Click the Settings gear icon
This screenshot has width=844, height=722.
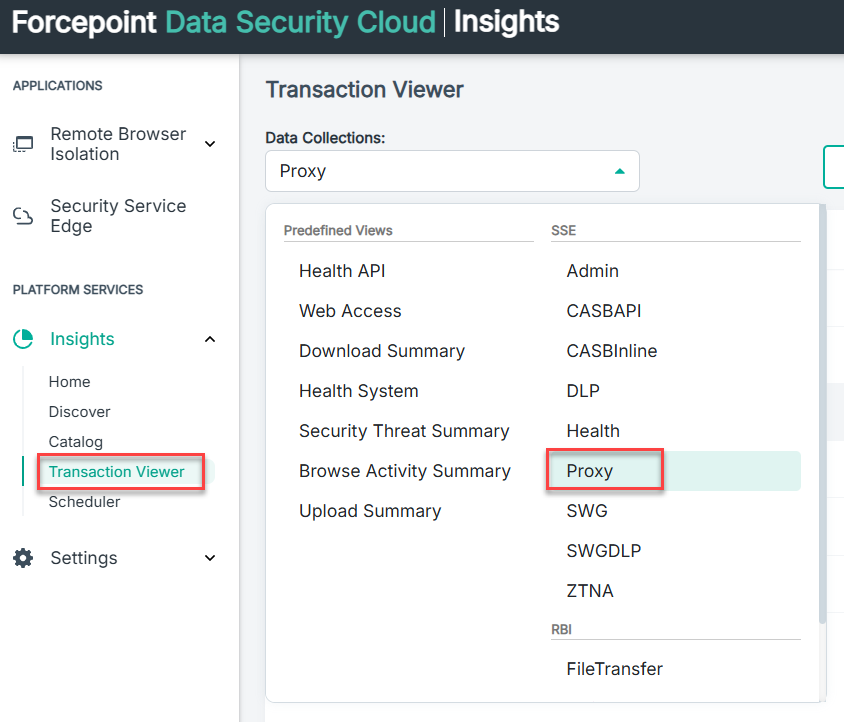coord(23,558)
